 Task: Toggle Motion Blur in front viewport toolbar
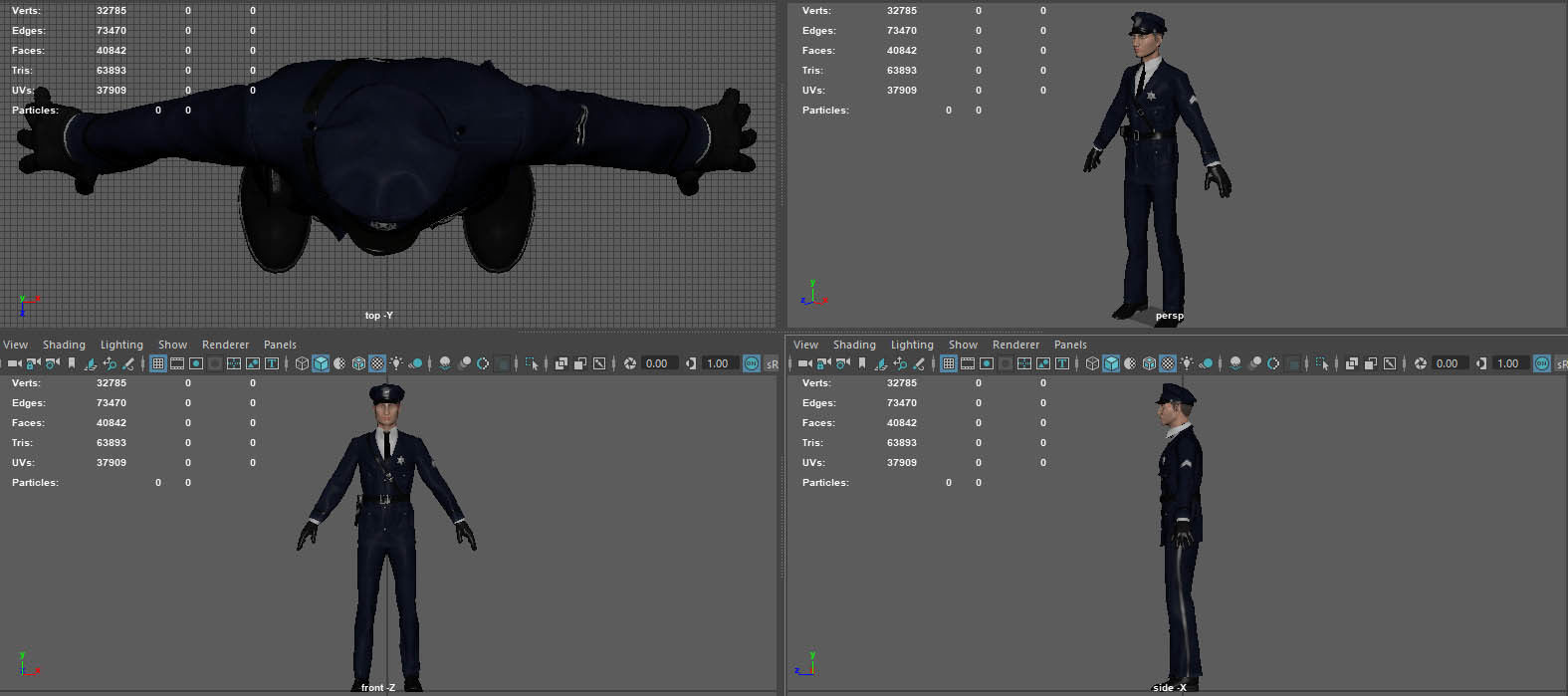point(464,363)
